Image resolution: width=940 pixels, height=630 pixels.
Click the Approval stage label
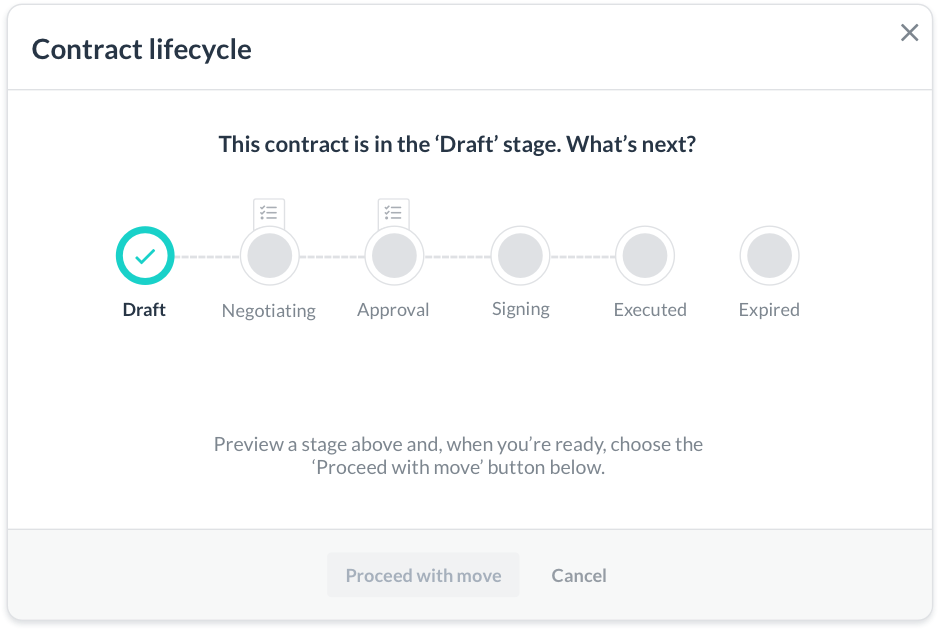[393, 310]
